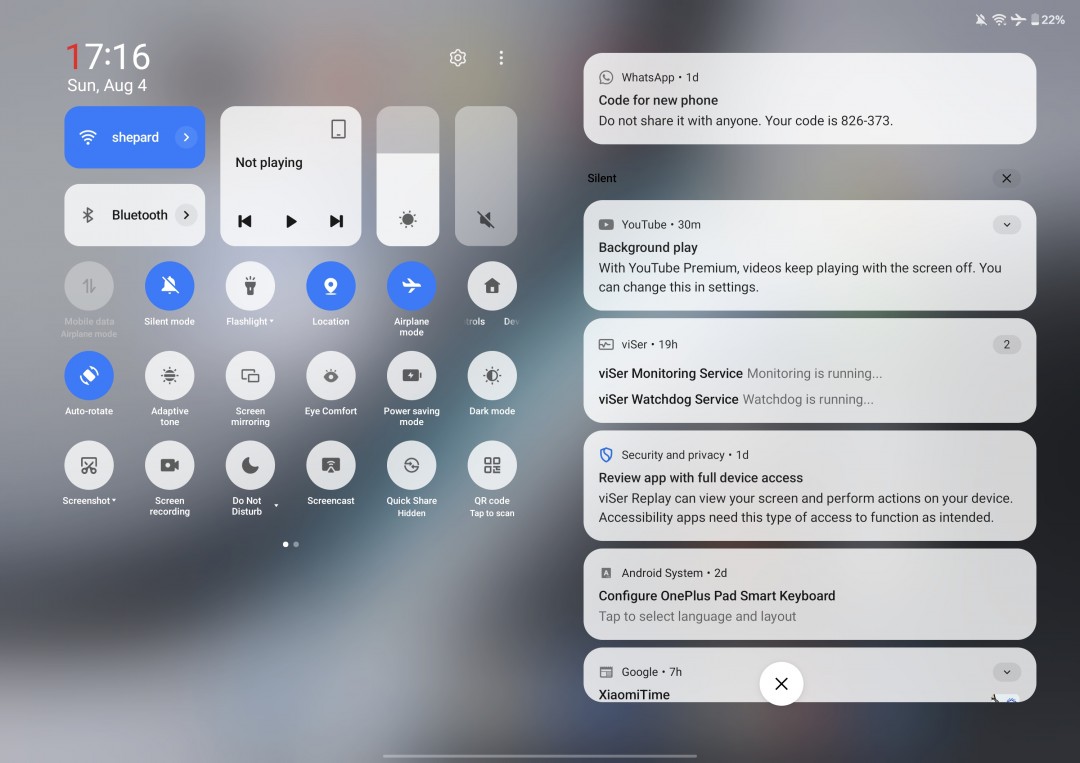Enable Eye Comfort mode

click(x=331, y=376)
